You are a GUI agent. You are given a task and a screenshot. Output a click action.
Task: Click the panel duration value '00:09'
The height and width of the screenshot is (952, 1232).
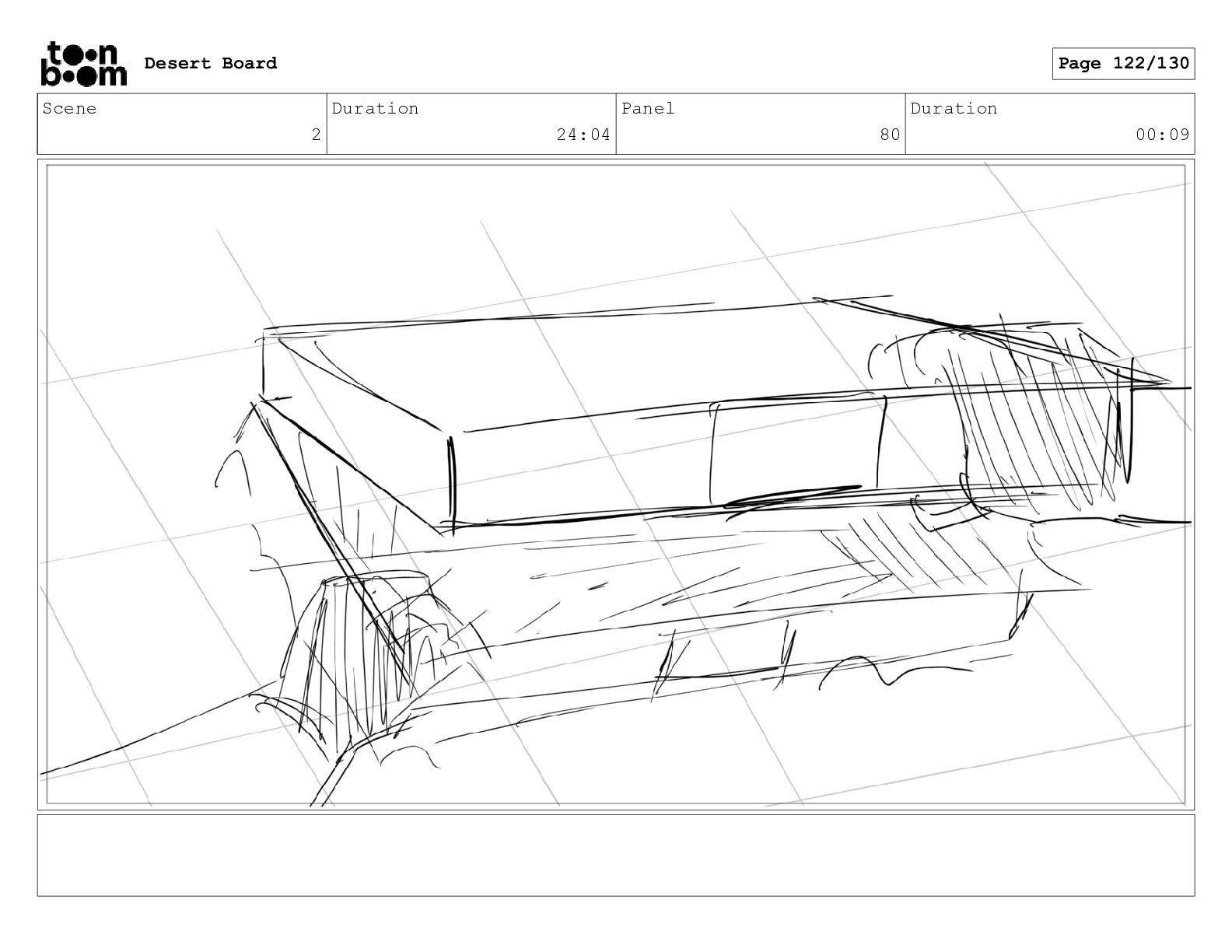(x=1162, y=135)
